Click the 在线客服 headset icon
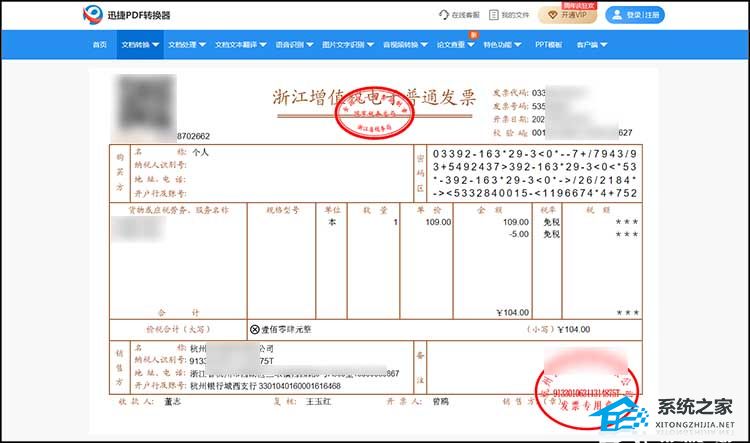This screenshot has width=750, height=443. click(x=444, y=15)
